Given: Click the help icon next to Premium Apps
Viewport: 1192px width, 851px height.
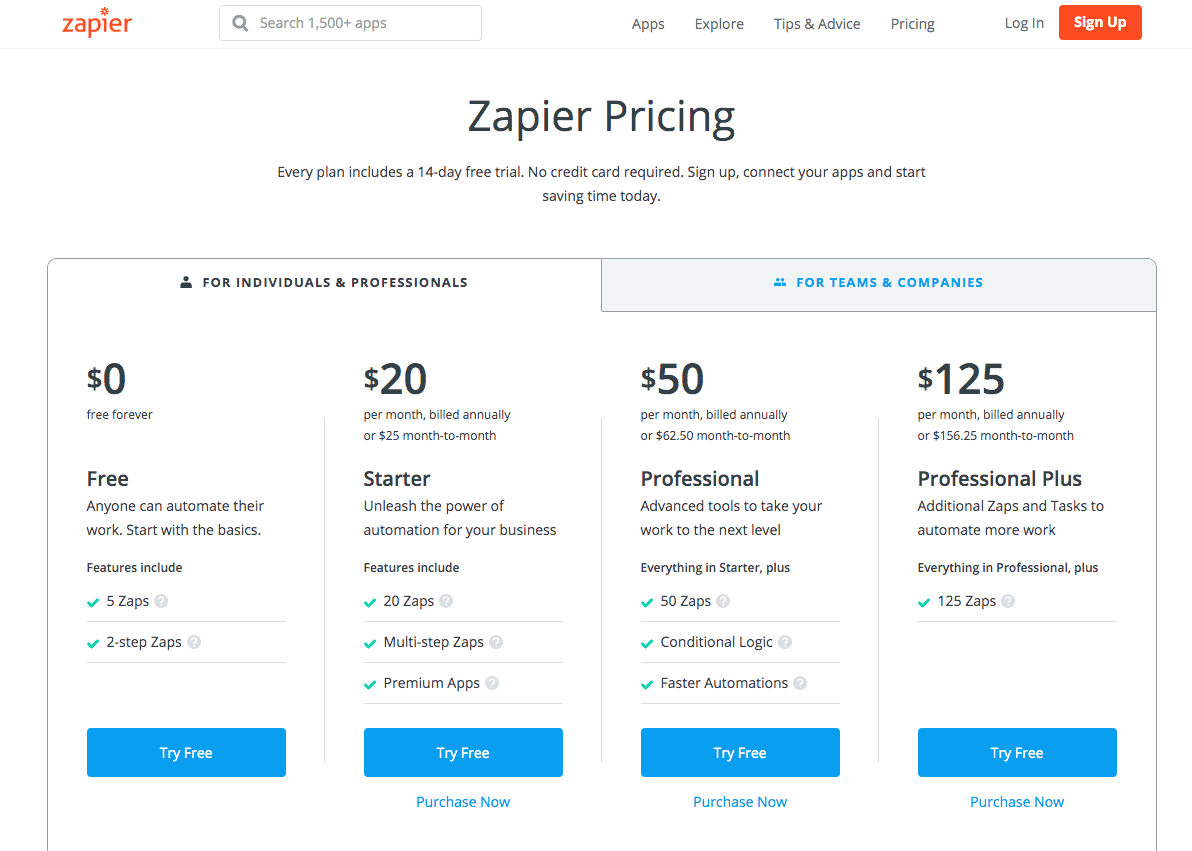Looking at the screenshot, I should (x=492, y=683).
